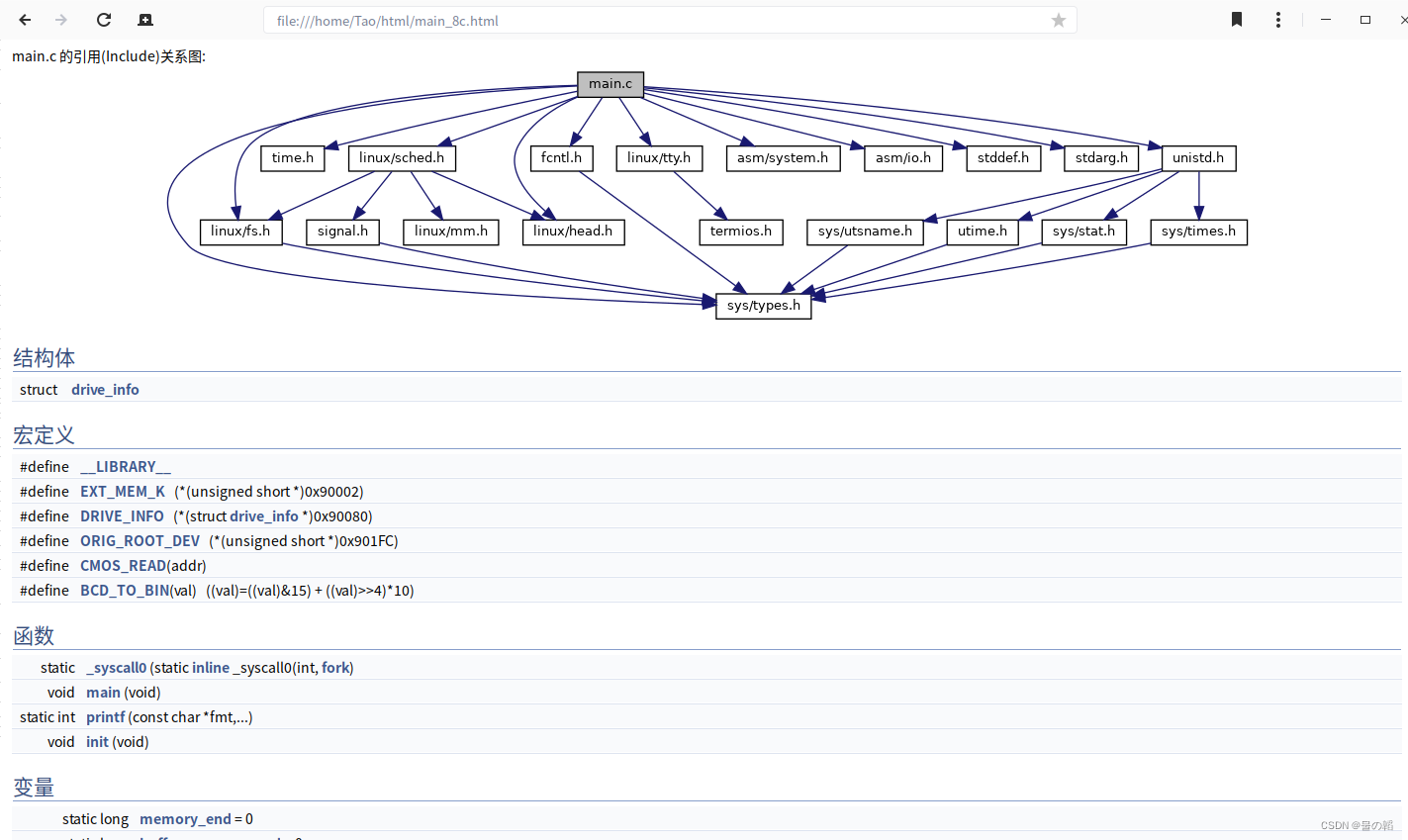Open the __LIBRARY__ macro definition
Viewport: 1408px width, 840px height.
(x=125, y=467)
